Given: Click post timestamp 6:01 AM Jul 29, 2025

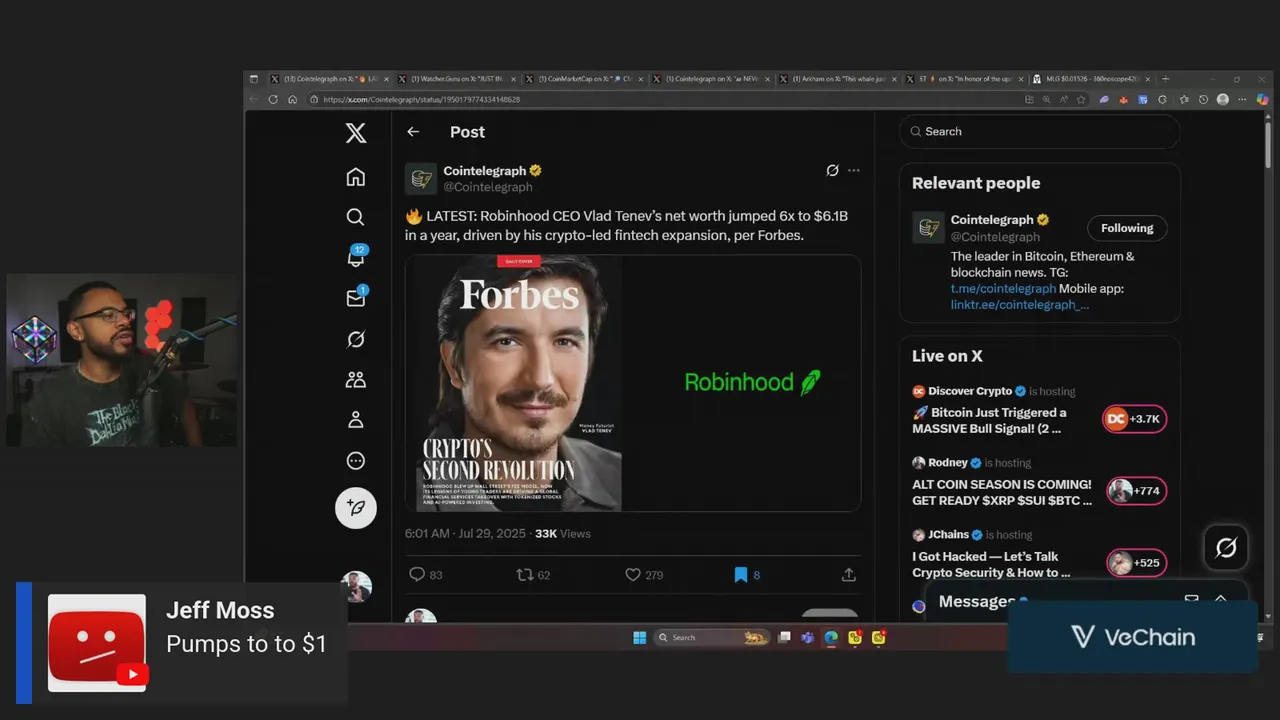Looking at the screenshot, I should point(466,534).
